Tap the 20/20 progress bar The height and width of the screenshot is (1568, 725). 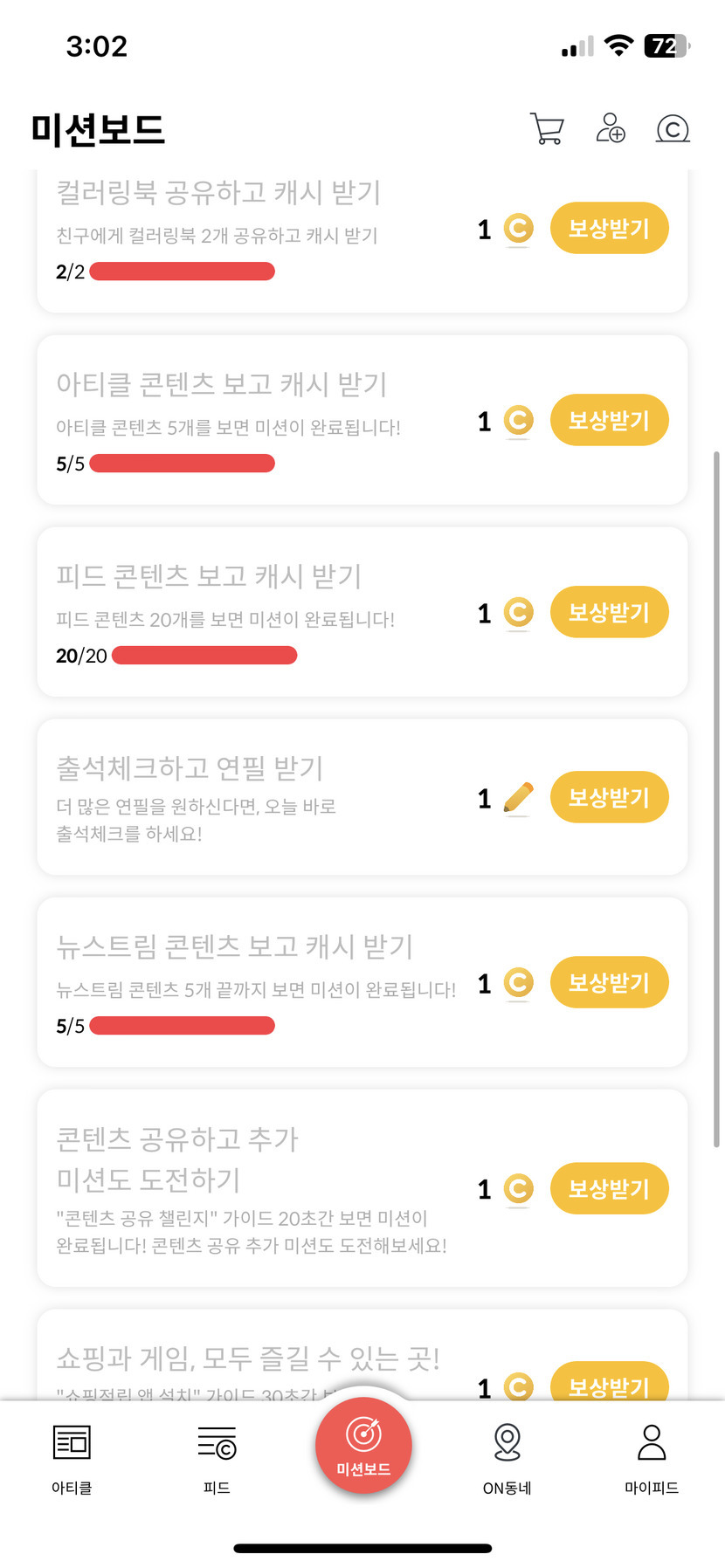[x=204, y=656]
